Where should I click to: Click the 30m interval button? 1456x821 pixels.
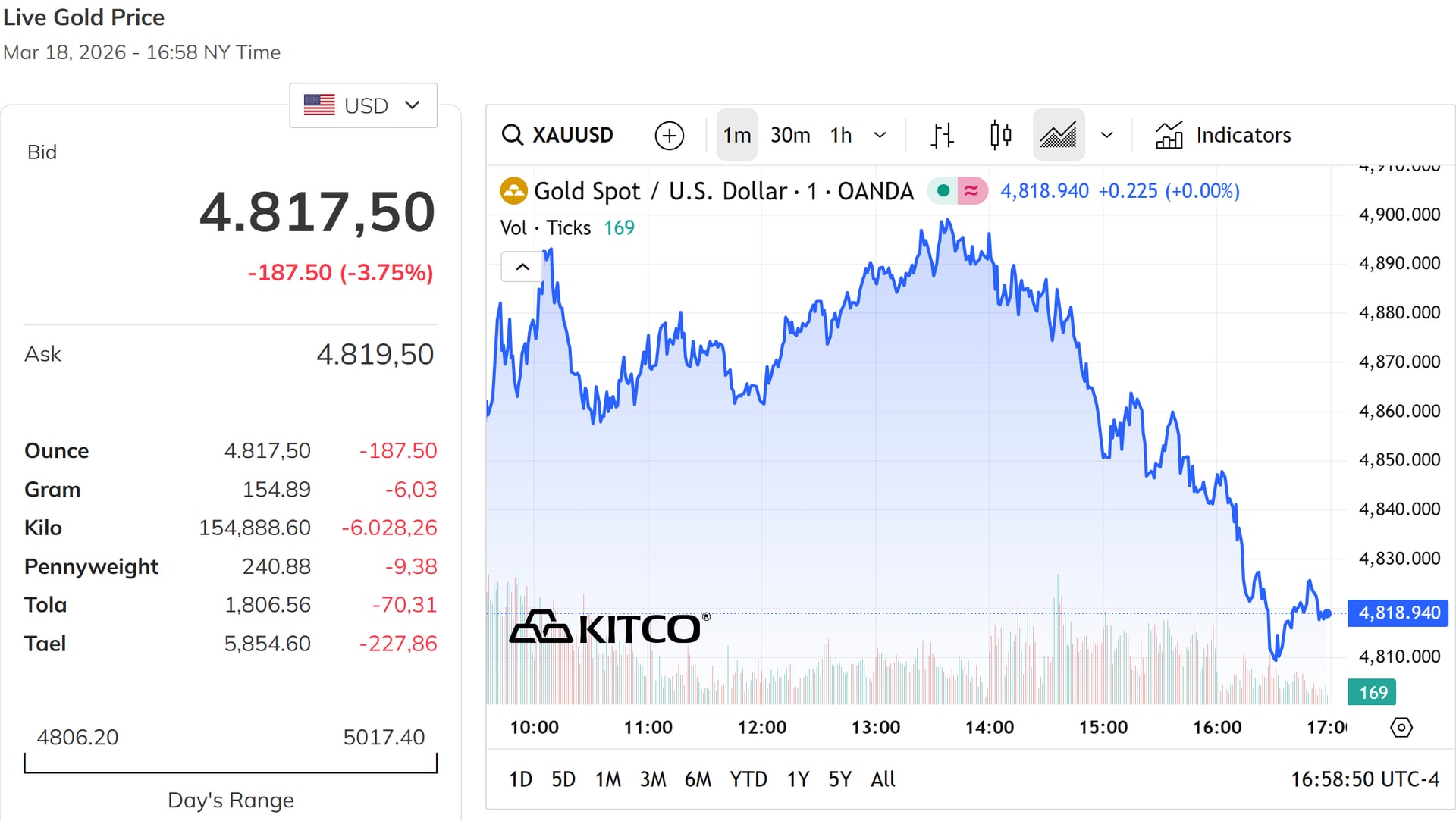pyautogui.click(x=790, y=135)
